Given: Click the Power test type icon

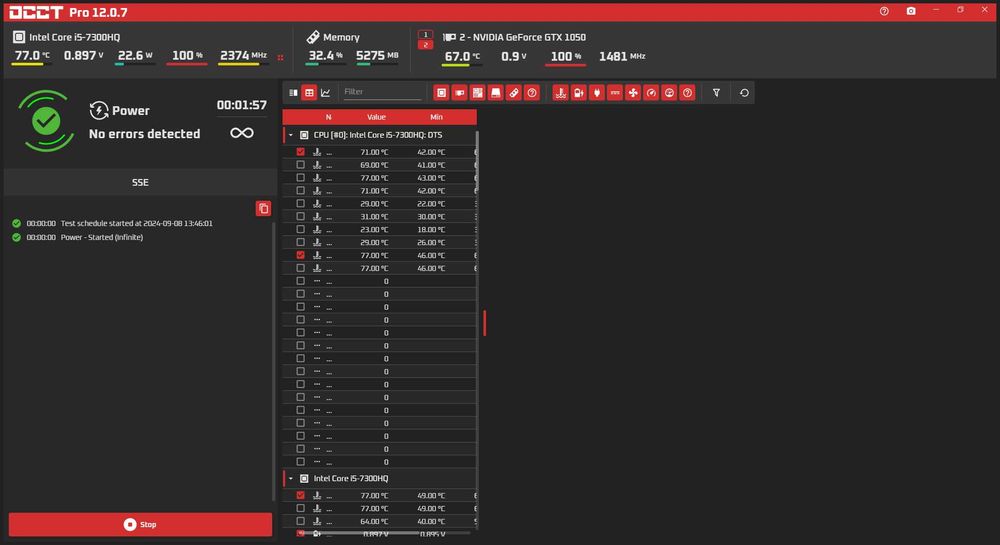Looking at the screenshot, I should (98, 110).
